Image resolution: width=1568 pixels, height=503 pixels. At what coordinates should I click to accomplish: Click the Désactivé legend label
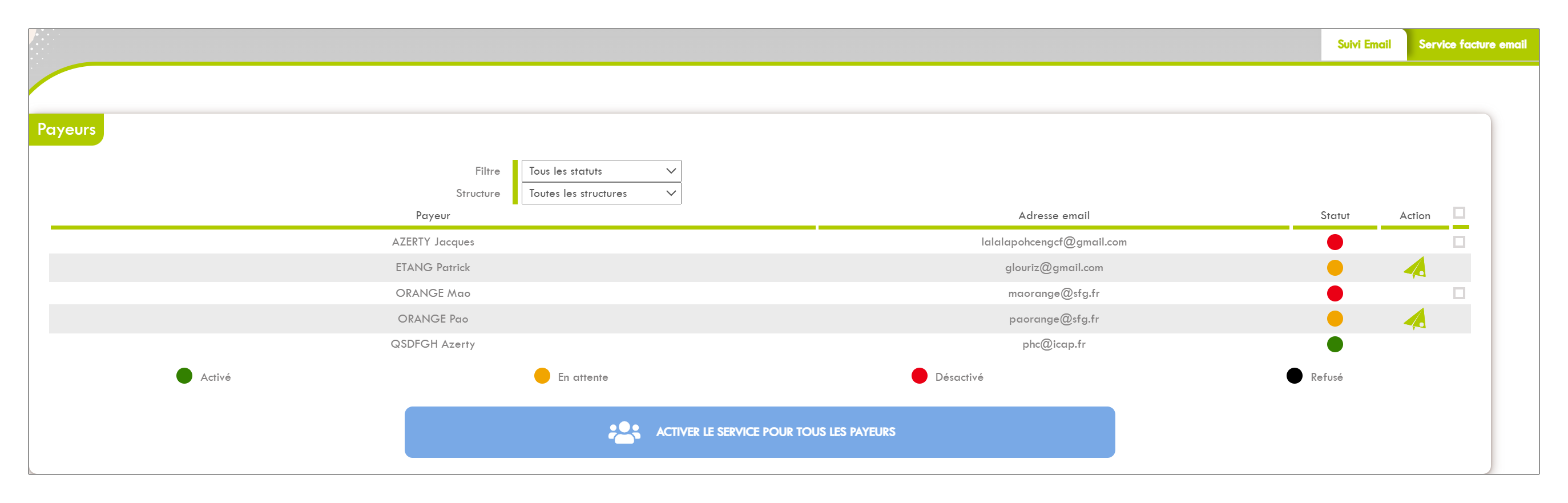pos(959,377)
